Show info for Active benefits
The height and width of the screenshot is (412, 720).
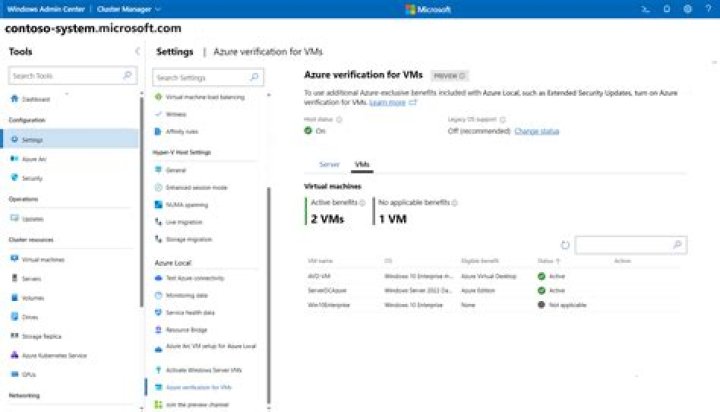[x=362, y=203]
